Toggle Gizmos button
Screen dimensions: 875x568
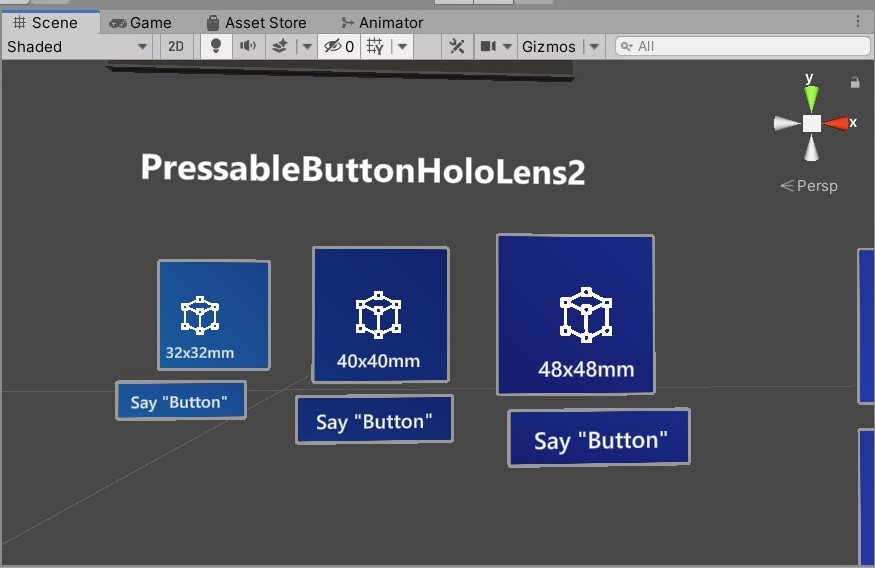pos(549,46)
